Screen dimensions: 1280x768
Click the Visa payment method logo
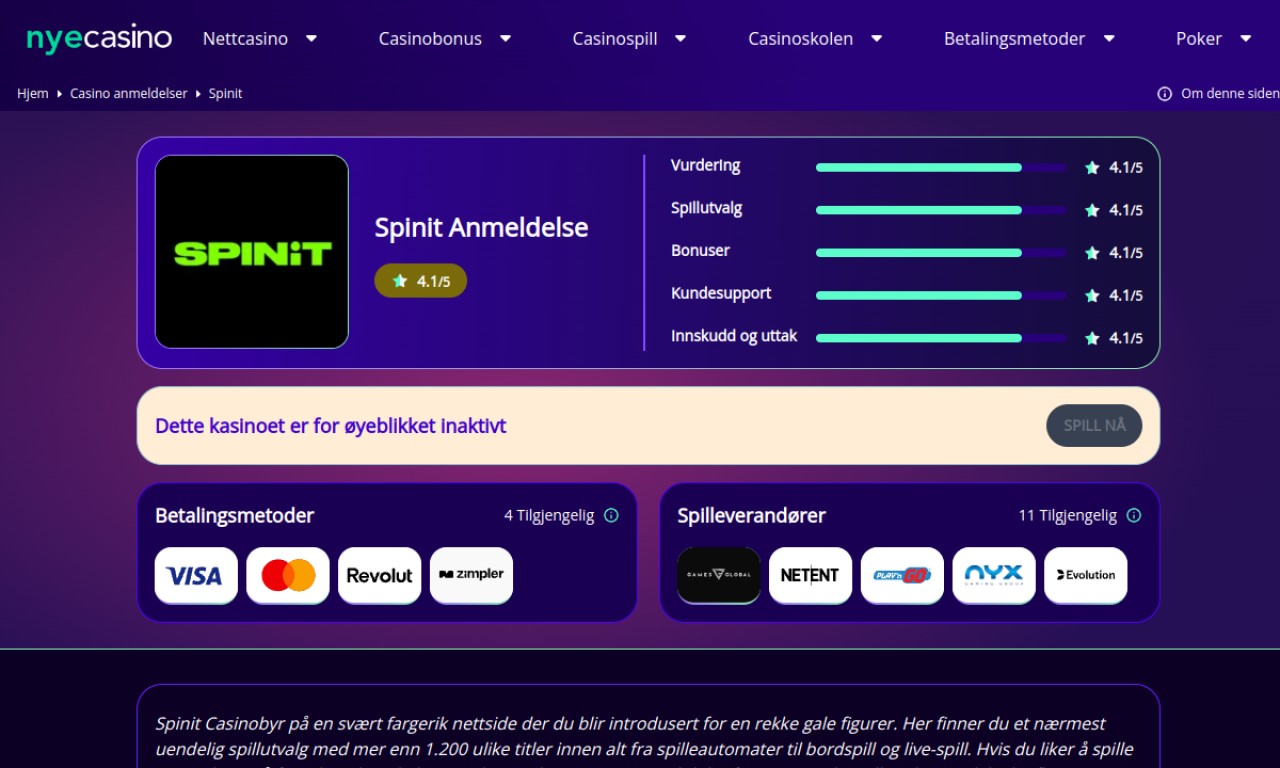pos(196,575)
